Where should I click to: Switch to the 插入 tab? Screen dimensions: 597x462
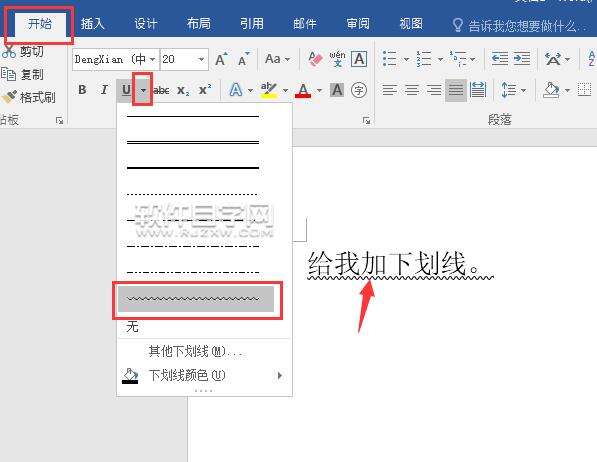[x=93, y=24]
